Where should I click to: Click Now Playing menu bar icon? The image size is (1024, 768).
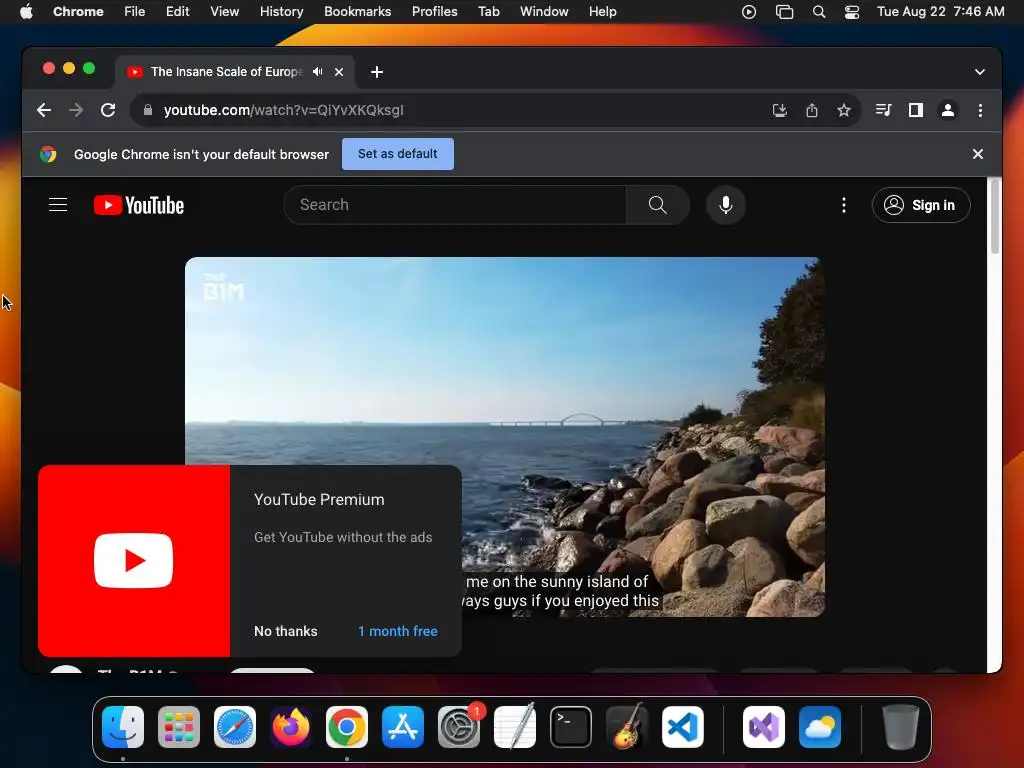(749, 12)
